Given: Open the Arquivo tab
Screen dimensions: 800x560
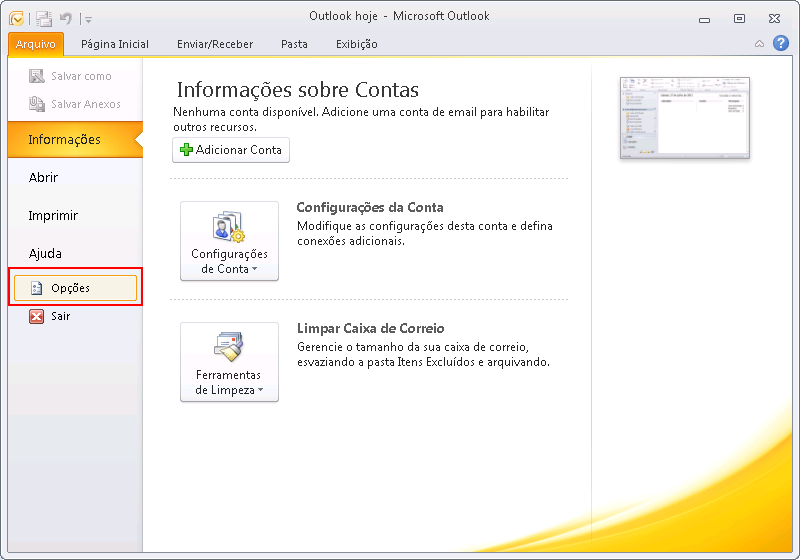Looking at the screenshot, I should [36, 44].
